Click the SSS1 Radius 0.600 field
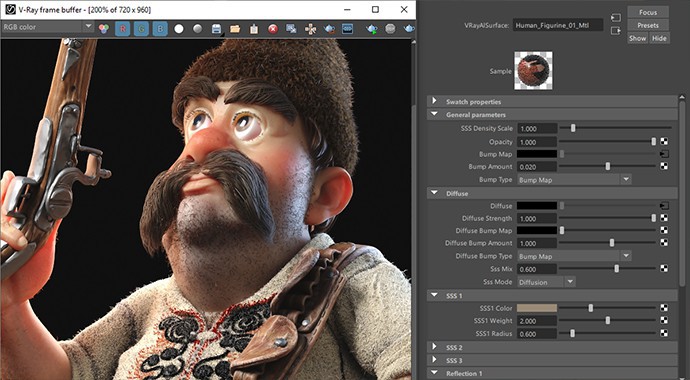The width and height of the screenshot is (690, 380). point(537,333)
